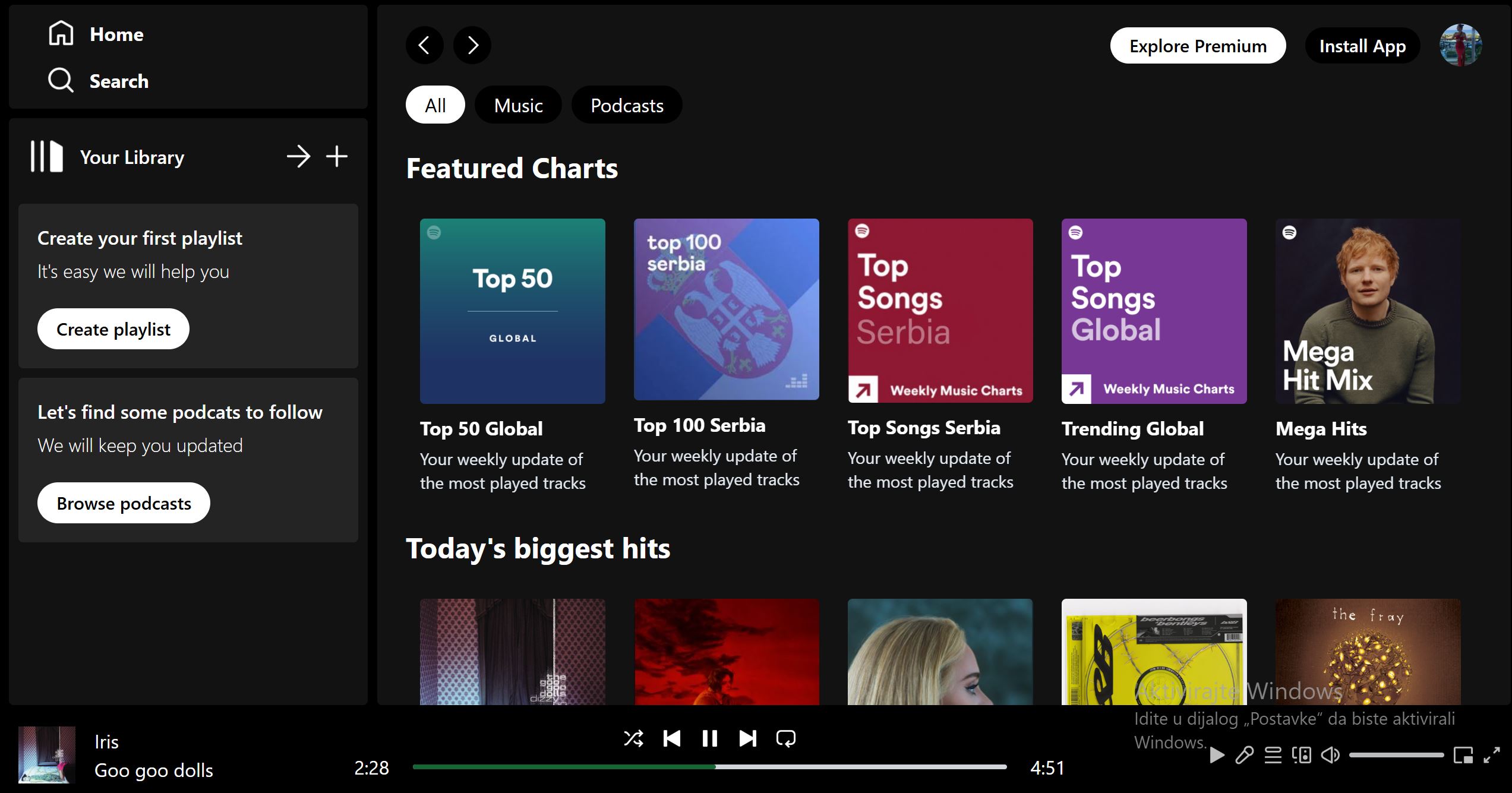
Task: Create a playlist via the plus icon
Action: coord(337,156)
